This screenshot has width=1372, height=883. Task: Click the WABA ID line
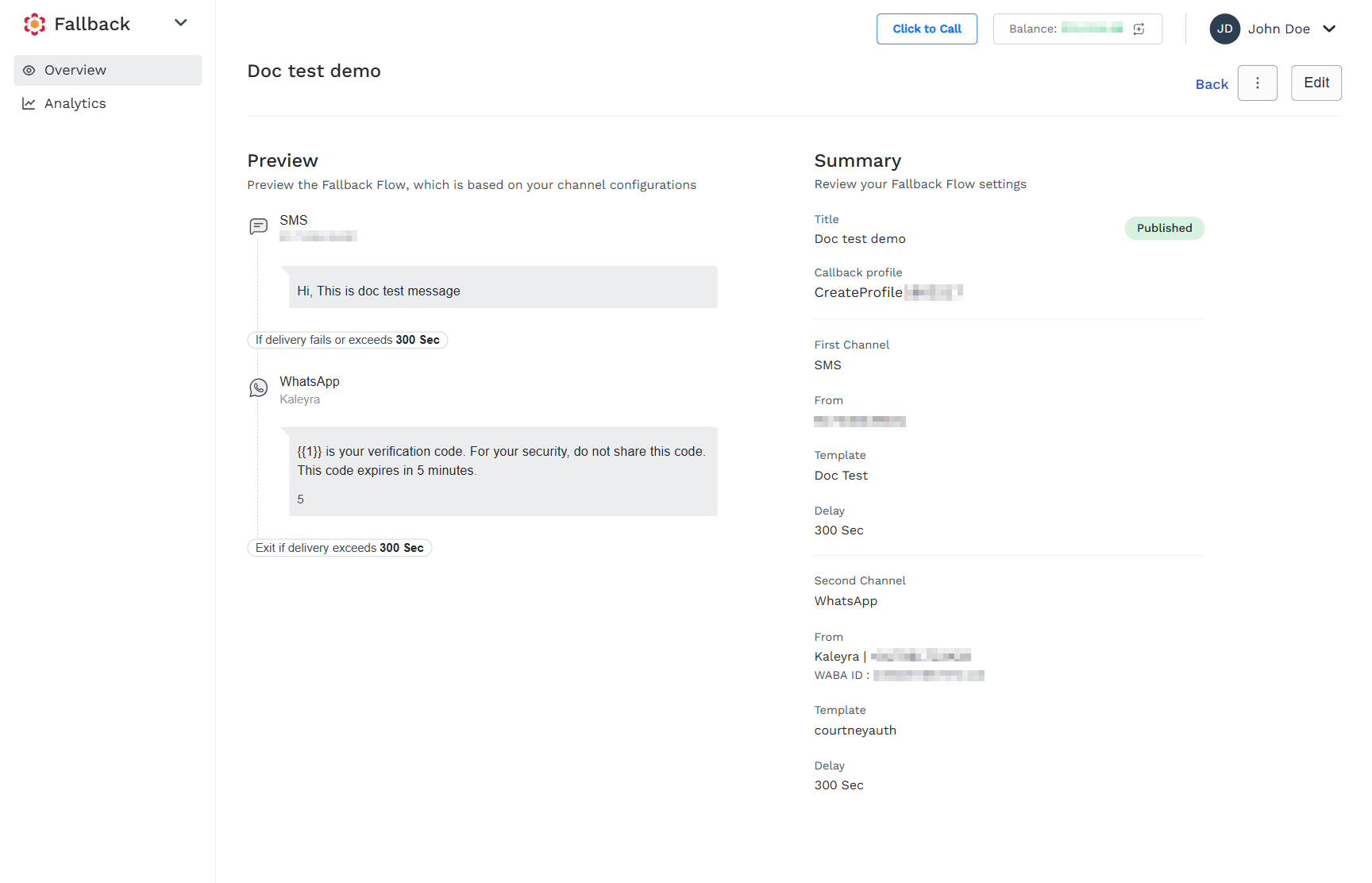pos(899,676)
